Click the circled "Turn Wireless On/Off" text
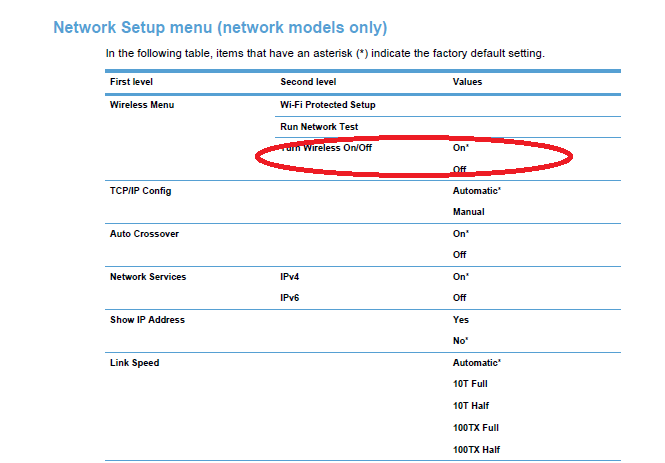 (326, 148)
